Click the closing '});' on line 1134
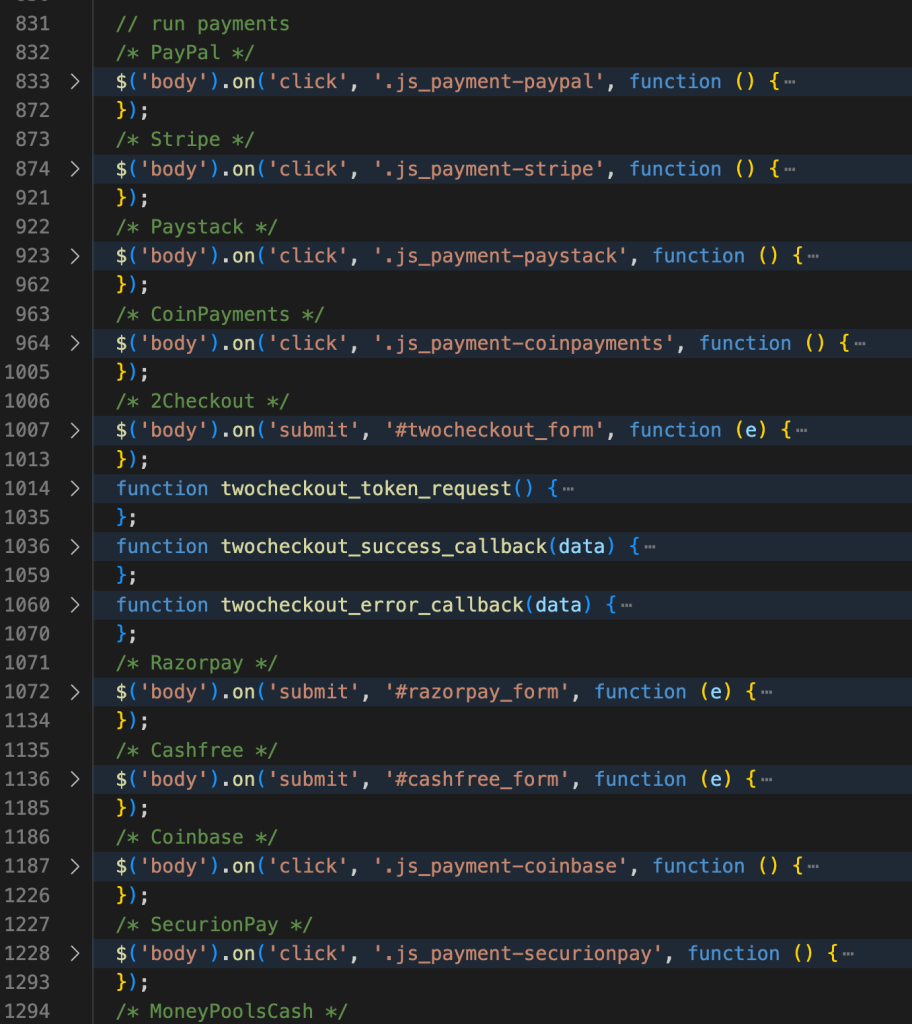Image resolution: width=912 pixels, height=1024 pixels. coord(133,721)
